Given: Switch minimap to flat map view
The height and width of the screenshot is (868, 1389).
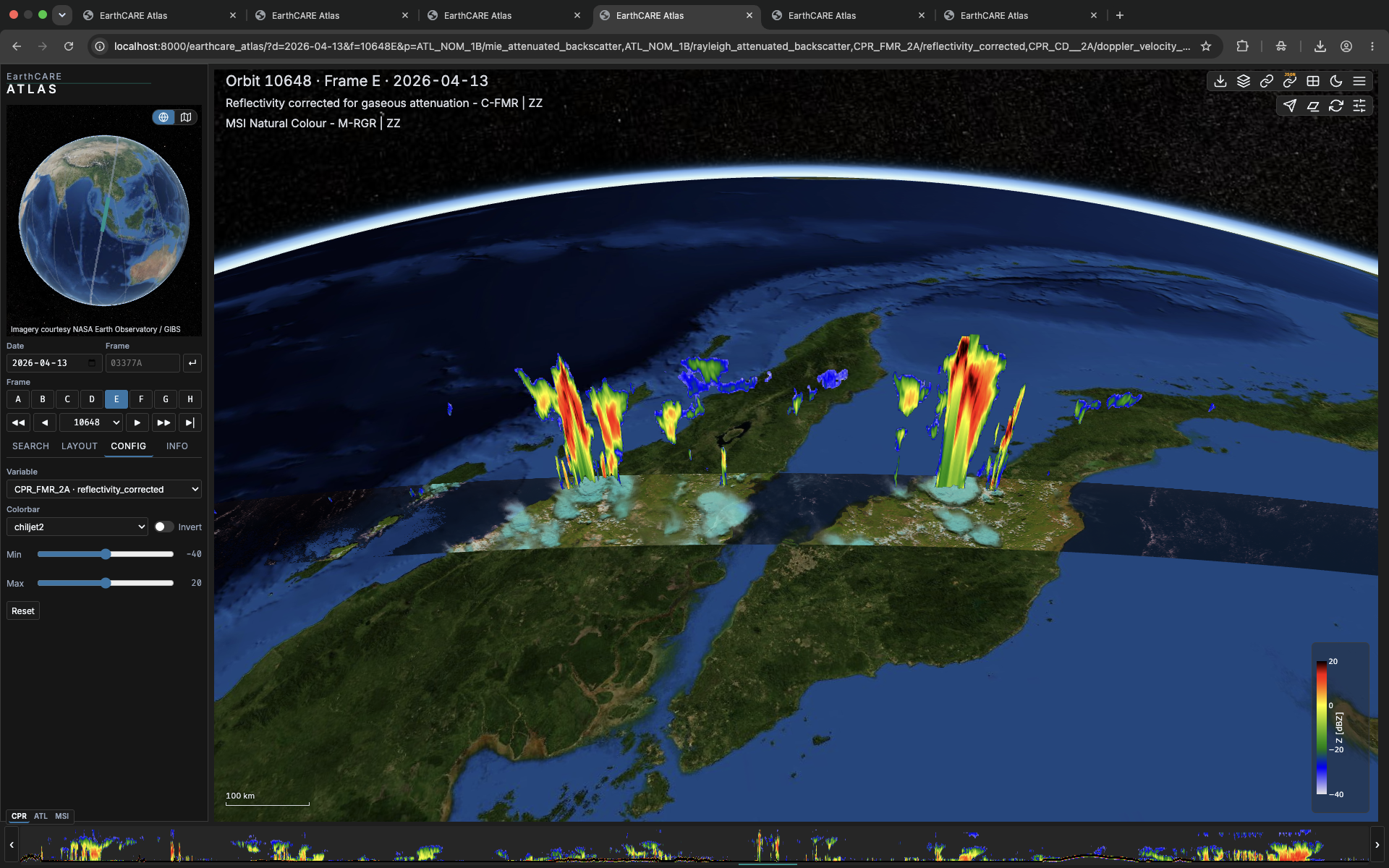Looking at the screenshot, I should coord(186,117).
